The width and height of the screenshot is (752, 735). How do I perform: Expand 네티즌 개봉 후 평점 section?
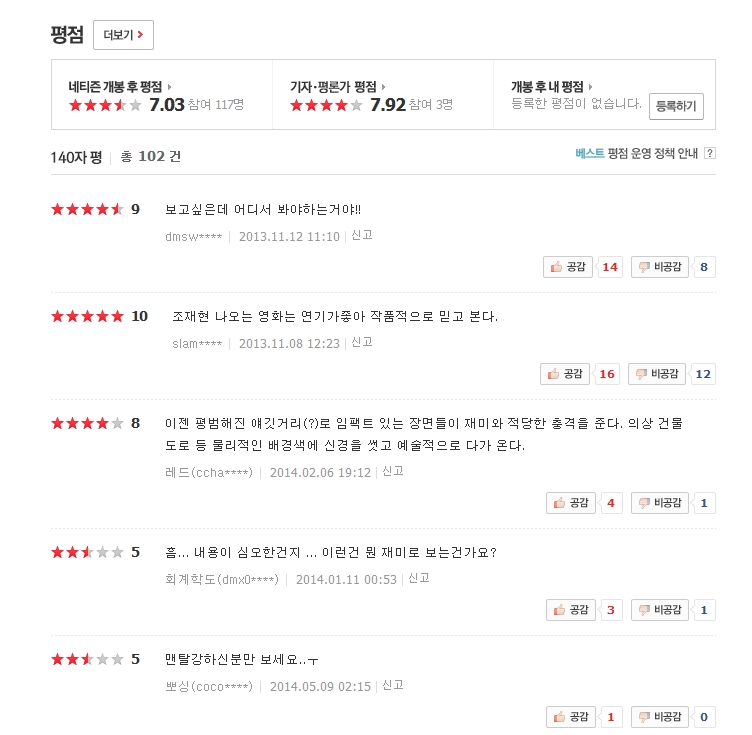[x=120, y=87]
